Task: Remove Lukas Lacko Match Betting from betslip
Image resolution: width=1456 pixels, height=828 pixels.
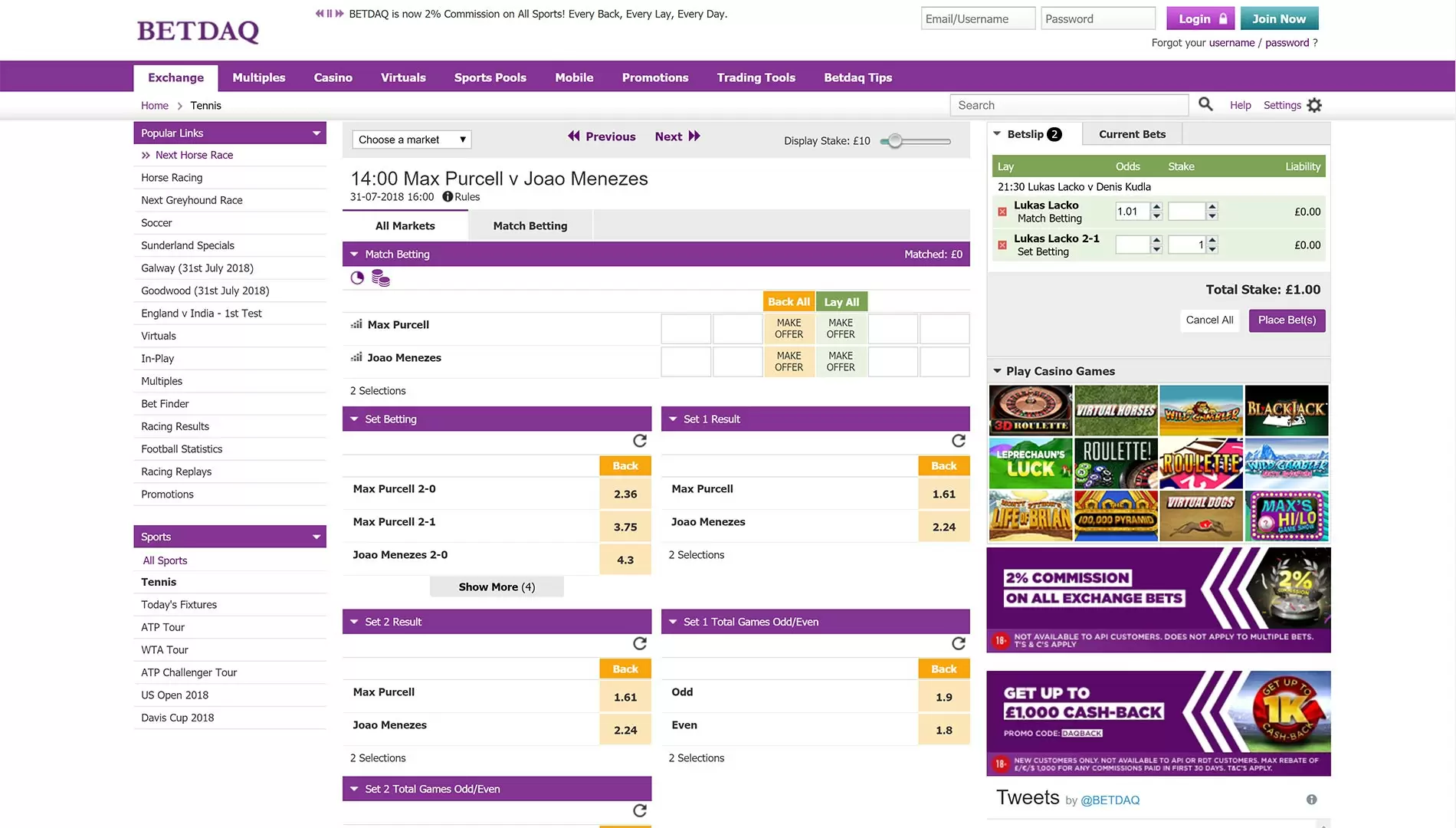Action: coord(1002,212)
